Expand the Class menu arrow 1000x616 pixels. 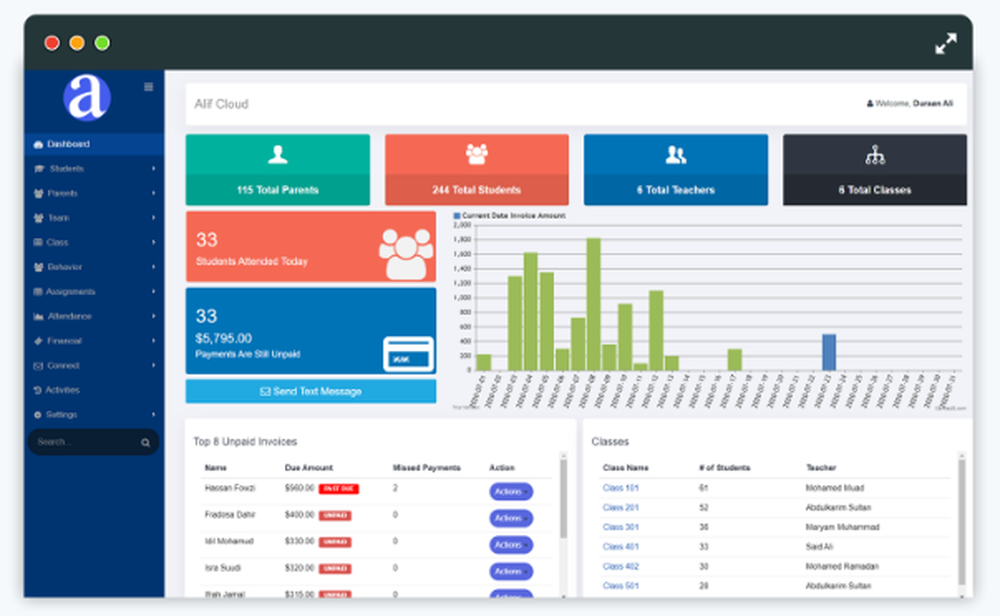pyautogui.click(x=154, y=242)
